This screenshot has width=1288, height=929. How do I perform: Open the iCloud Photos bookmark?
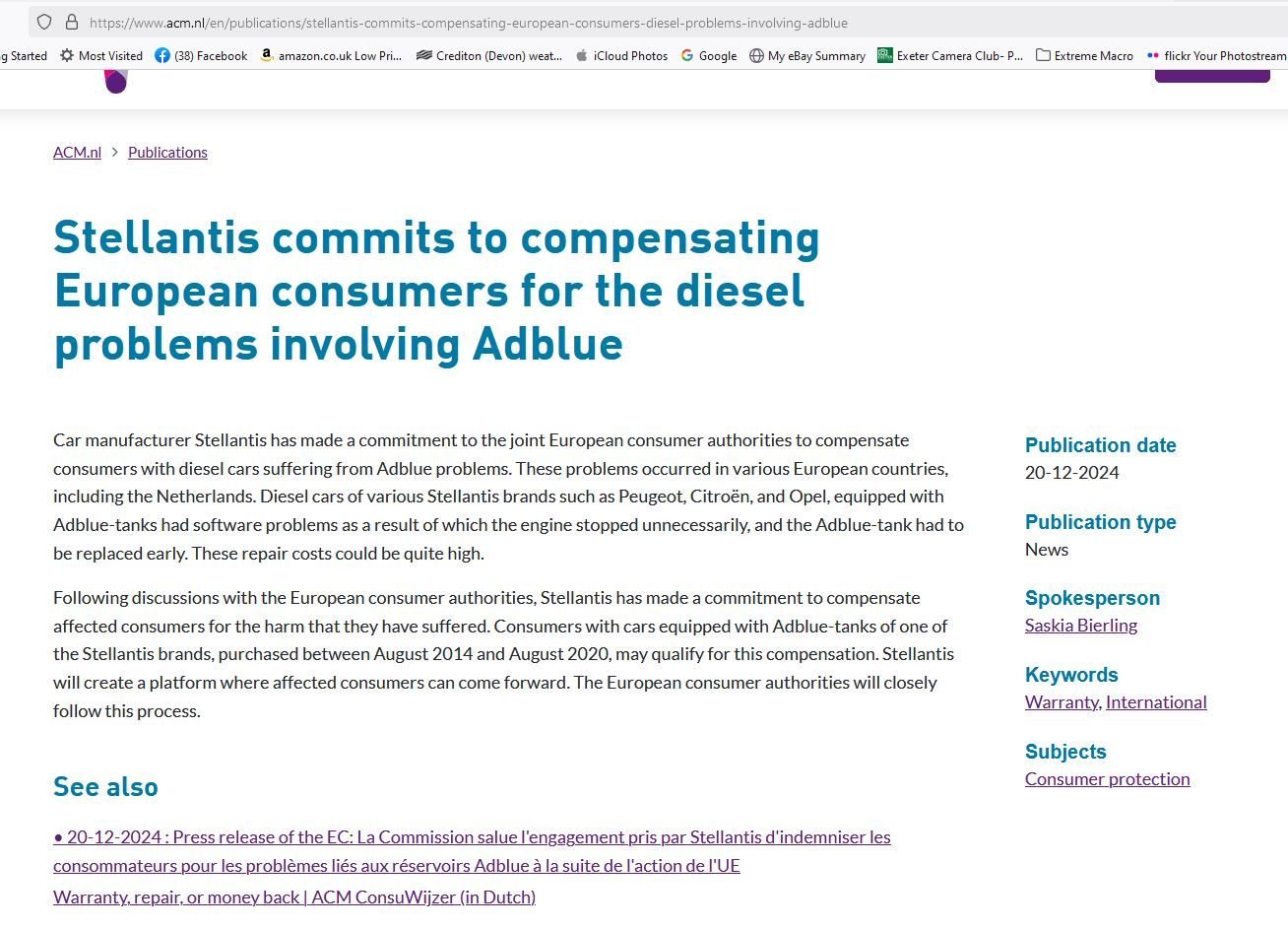click(x=621, y=56)
